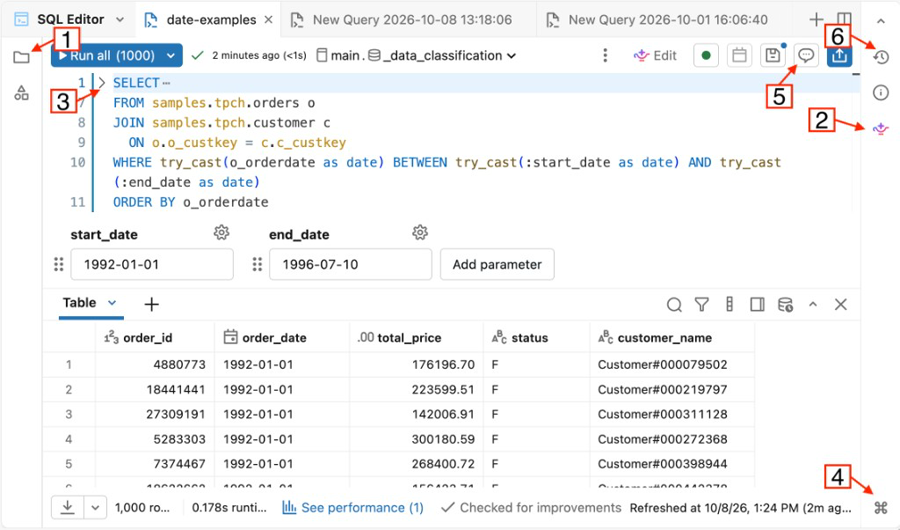Click the status column header
Screen dimensions: 900x530
click(537, 338)
